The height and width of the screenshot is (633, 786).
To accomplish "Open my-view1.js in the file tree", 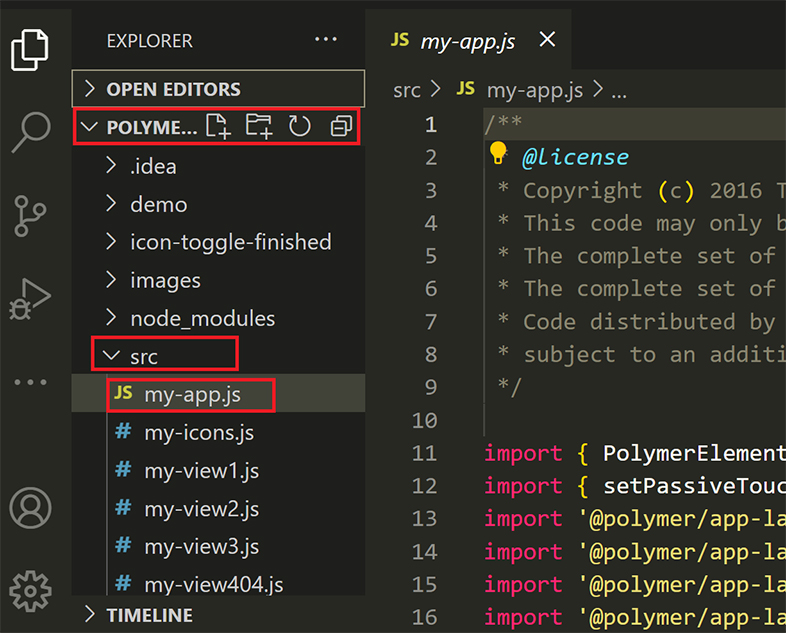I will pyautogui.click(x=219, y=471).
